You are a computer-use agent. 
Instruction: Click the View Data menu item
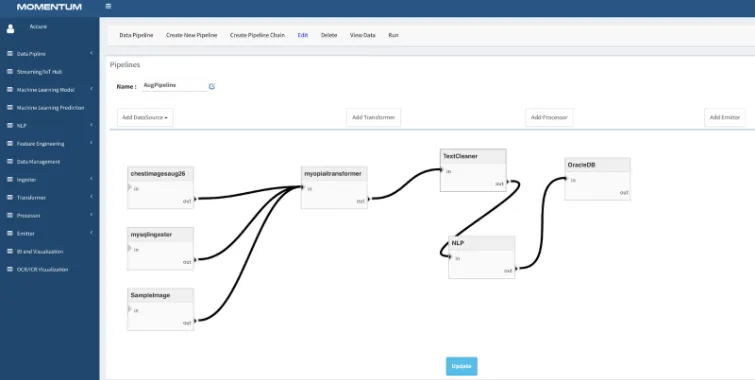[x=363, y=35]
